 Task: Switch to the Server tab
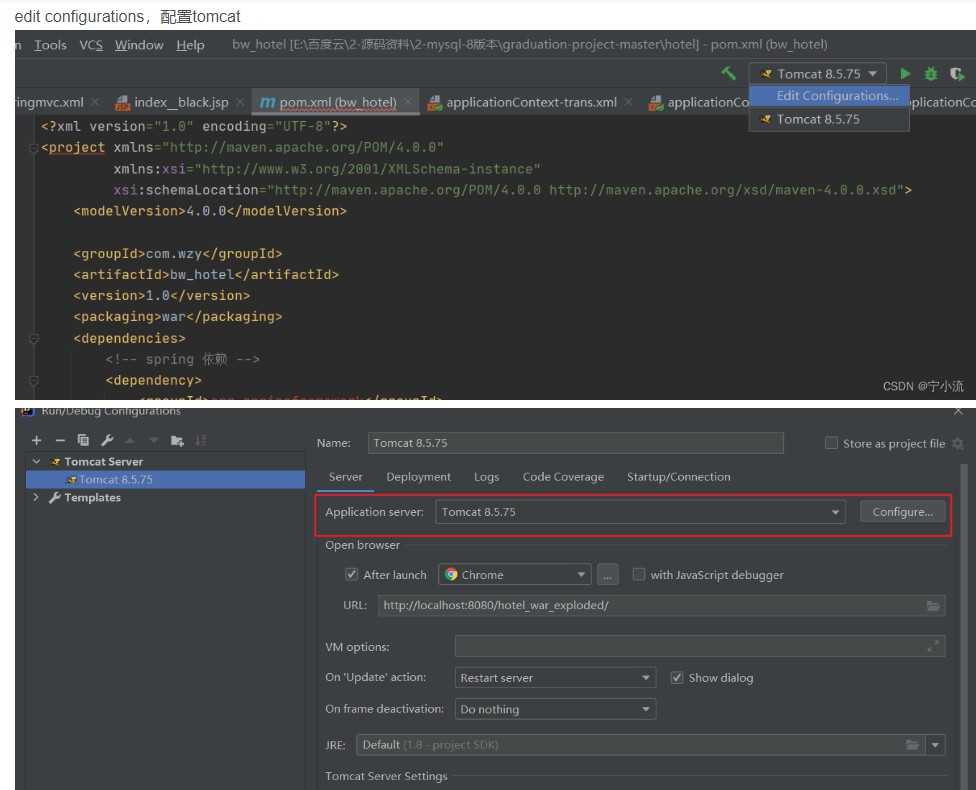pyautogui.click(x=345, y=477)
